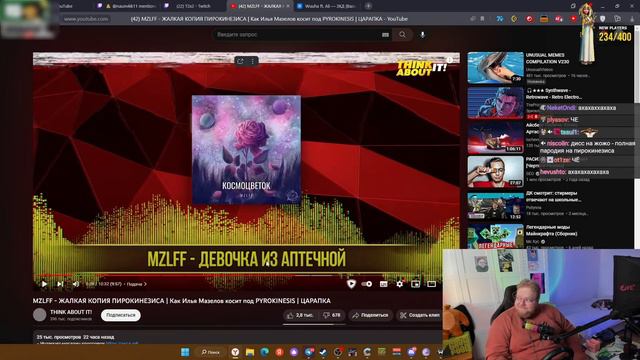Open a new browser tab
The height and width of the screenshot is (360, 640).
coord(368,6)
